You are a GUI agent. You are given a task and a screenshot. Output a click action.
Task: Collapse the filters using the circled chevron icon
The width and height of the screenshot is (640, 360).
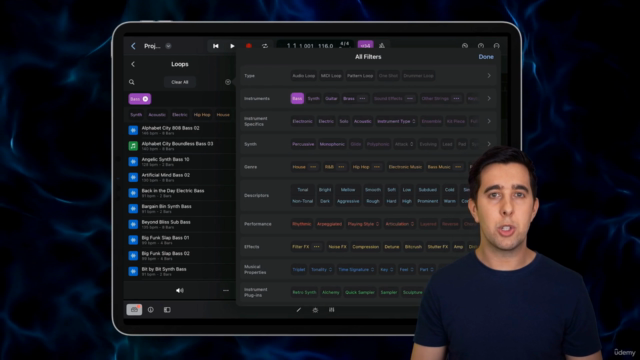point(228,82)
